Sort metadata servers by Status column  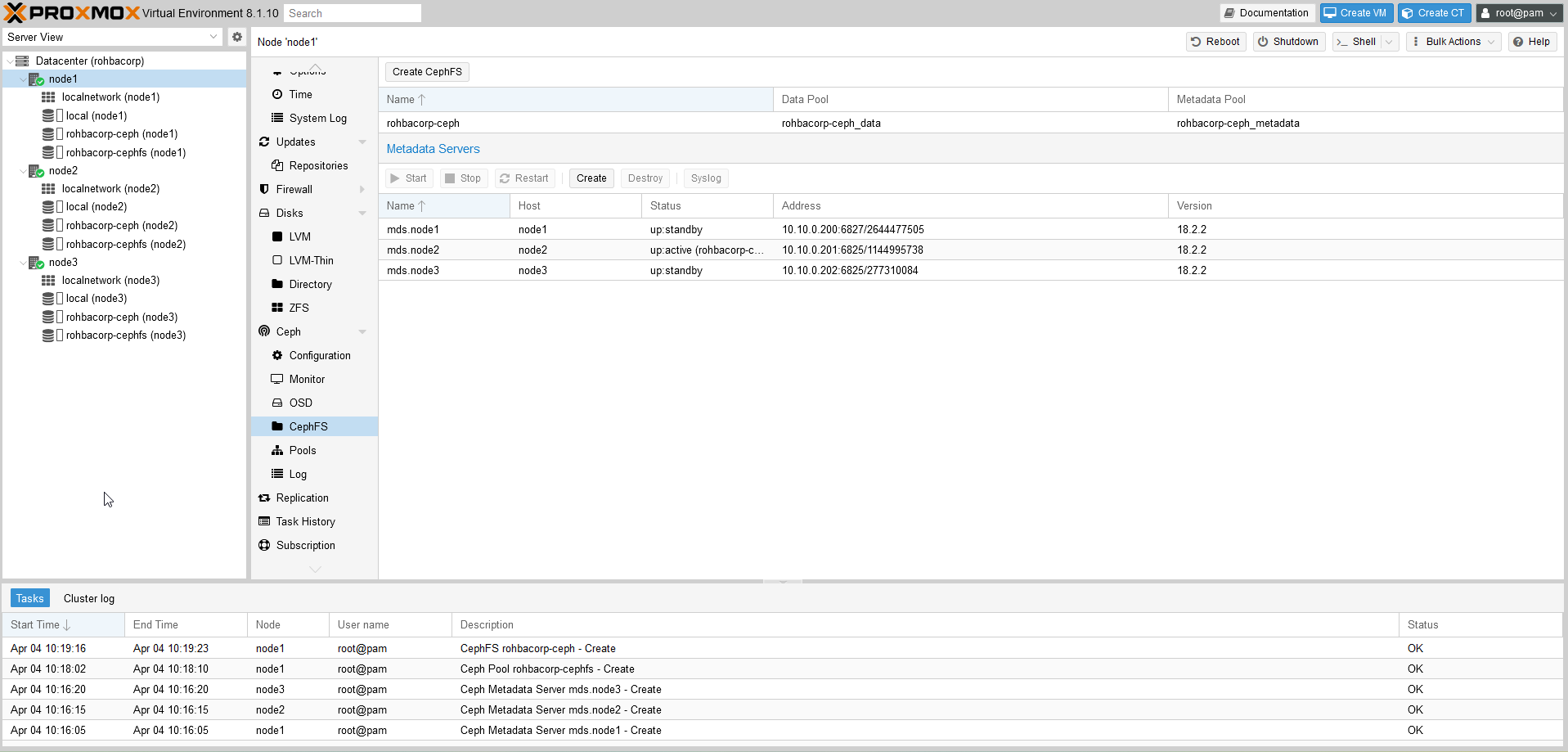708,206
